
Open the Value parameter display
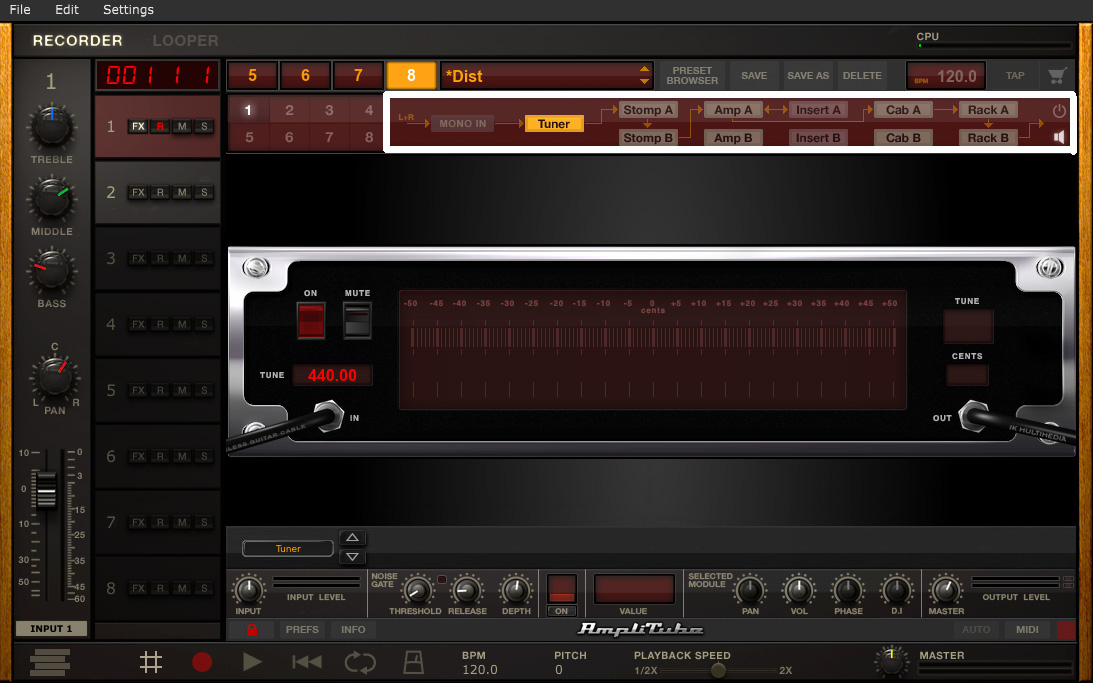pyautogui.click(x=634, y=589)
